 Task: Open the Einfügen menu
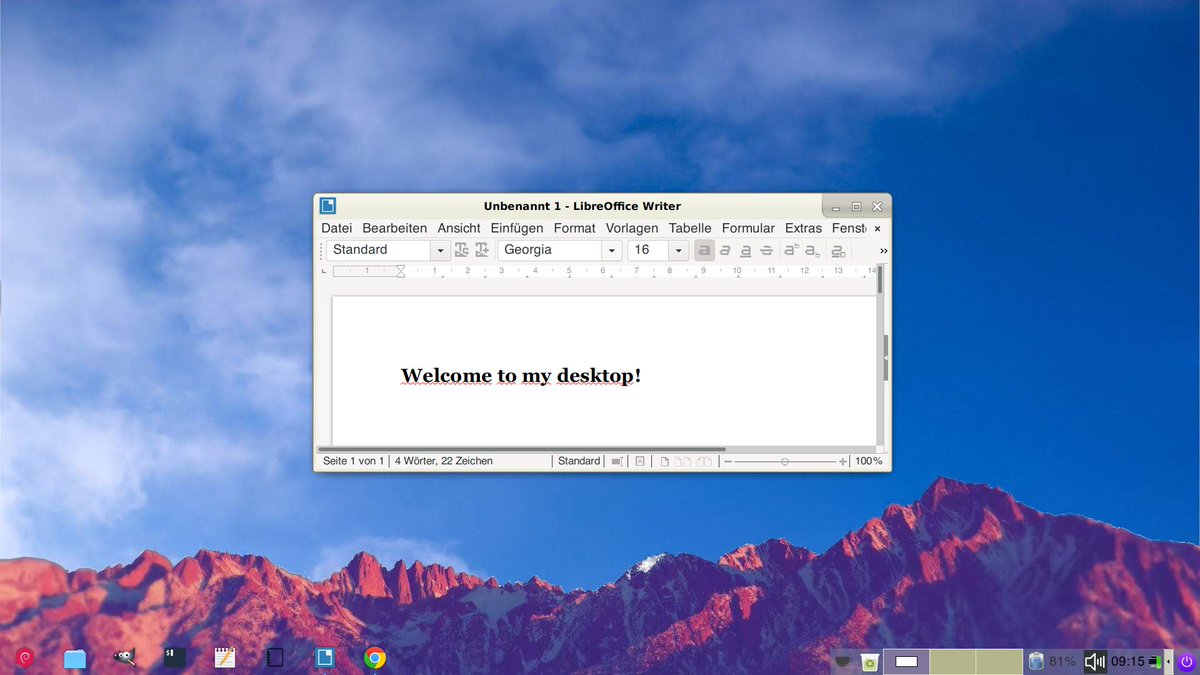(x=516, y=228)
